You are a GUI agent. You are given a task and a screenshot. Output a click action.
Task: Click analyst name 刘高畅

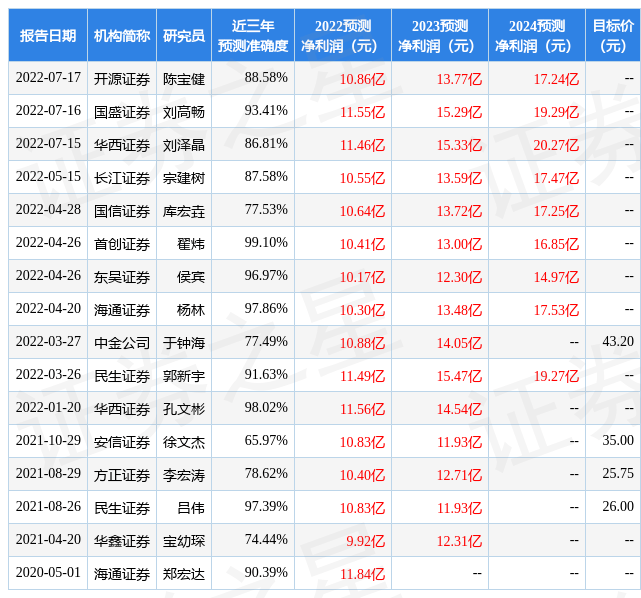[184, 112]
